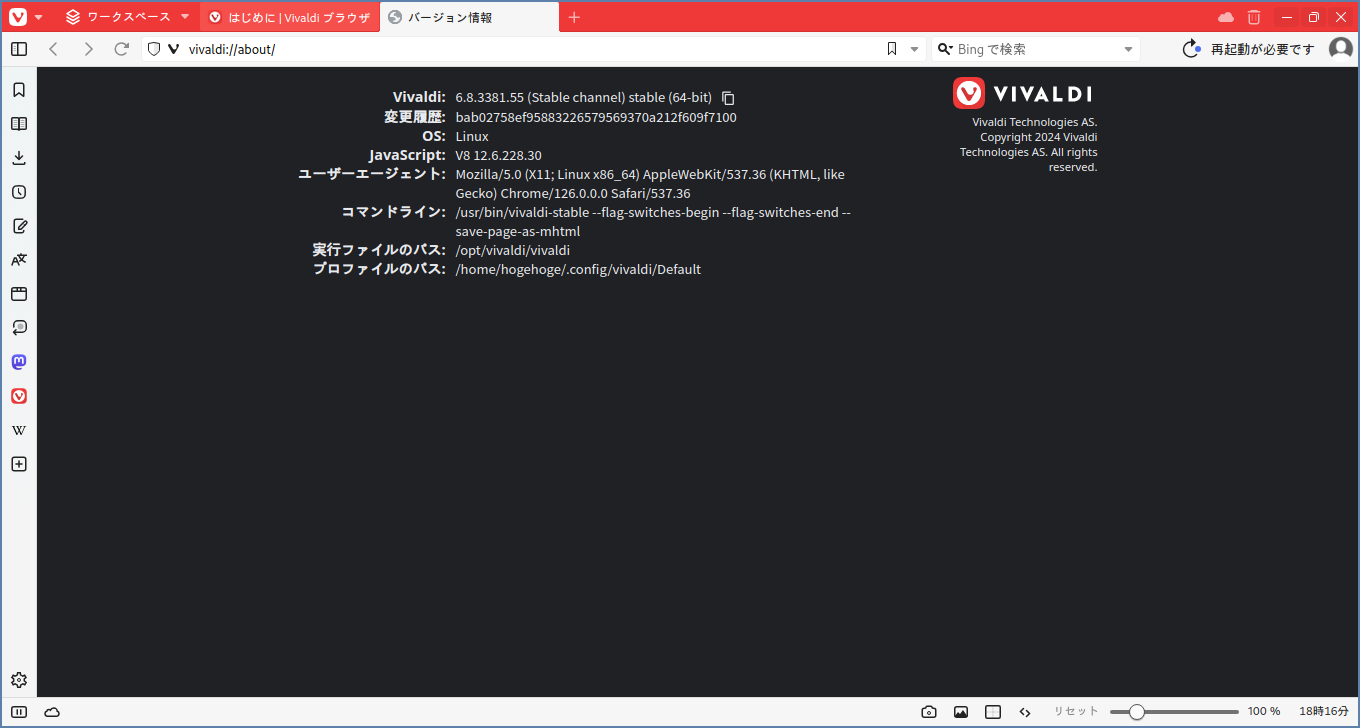1360x728 pixels.
Task: Open tab tiling options
Action: [993, 712]
